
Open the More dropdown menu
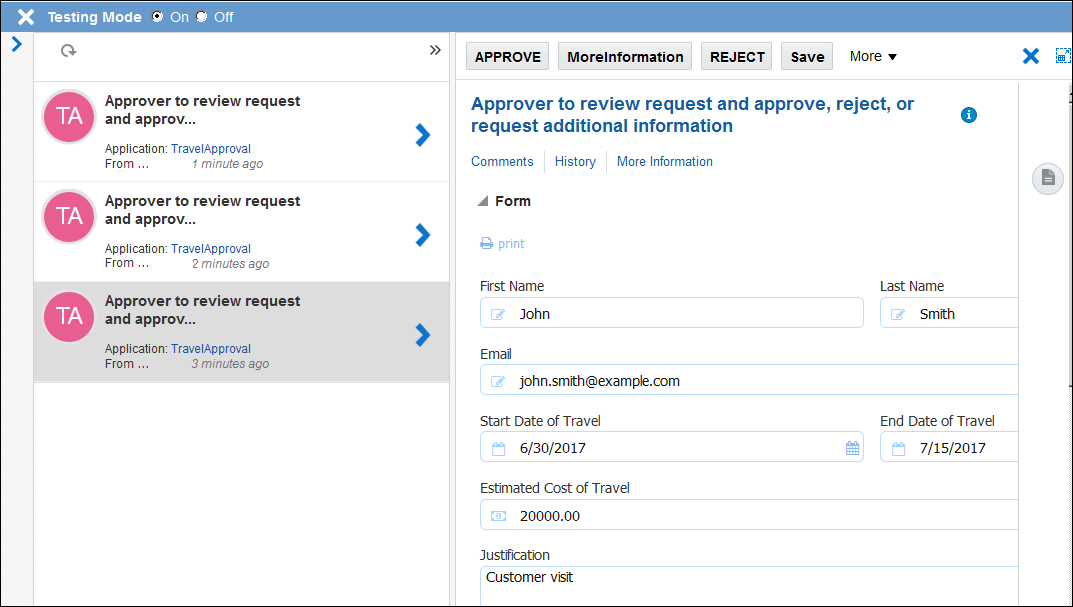(x=873, y=57)
